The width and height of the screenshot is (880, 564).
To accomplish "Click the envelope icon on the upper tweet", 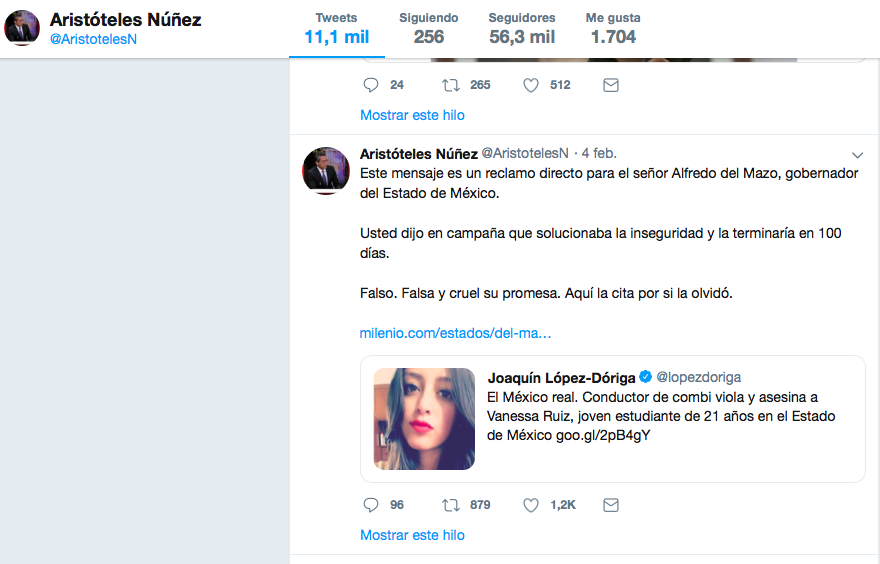I will pyautogui.click(x=610, y=85).
